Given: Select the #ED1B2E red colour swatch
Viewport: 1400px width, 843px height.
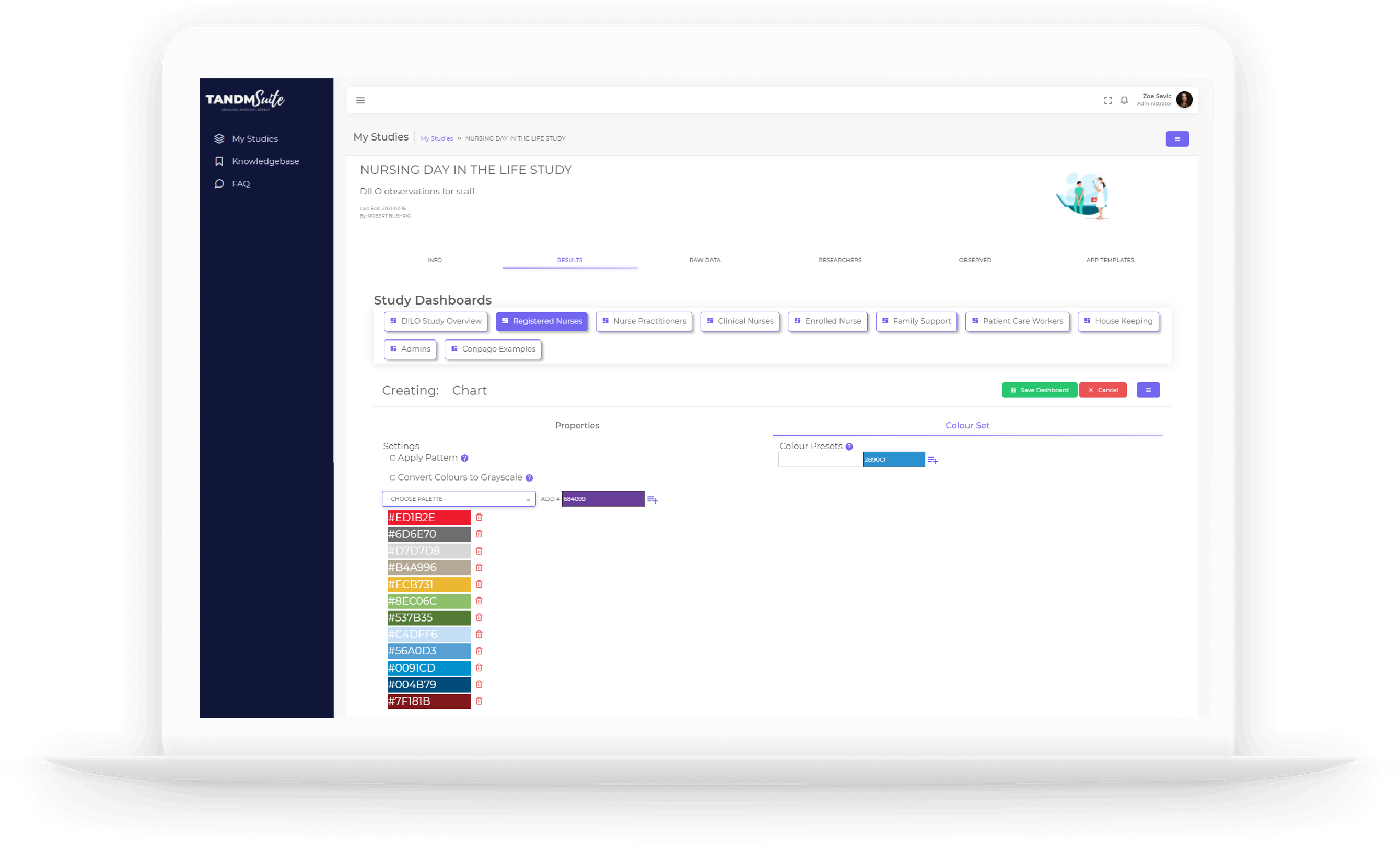Looking at the screenshot, I should pyautogui.click(x=428, y=518).
